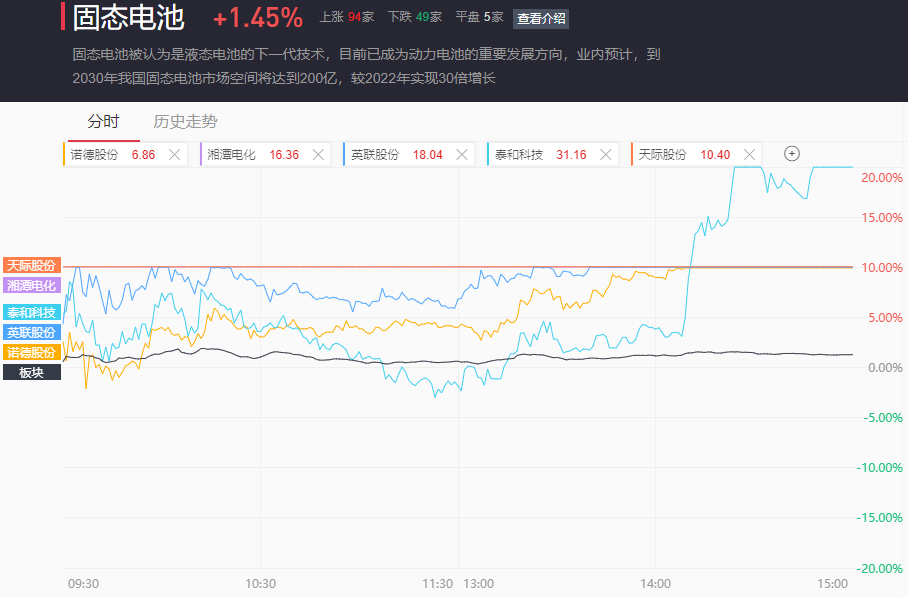Click the 14:00 time axis label
Image resolution: width=908 pixels, height=597 pixels.
(656, 584)
